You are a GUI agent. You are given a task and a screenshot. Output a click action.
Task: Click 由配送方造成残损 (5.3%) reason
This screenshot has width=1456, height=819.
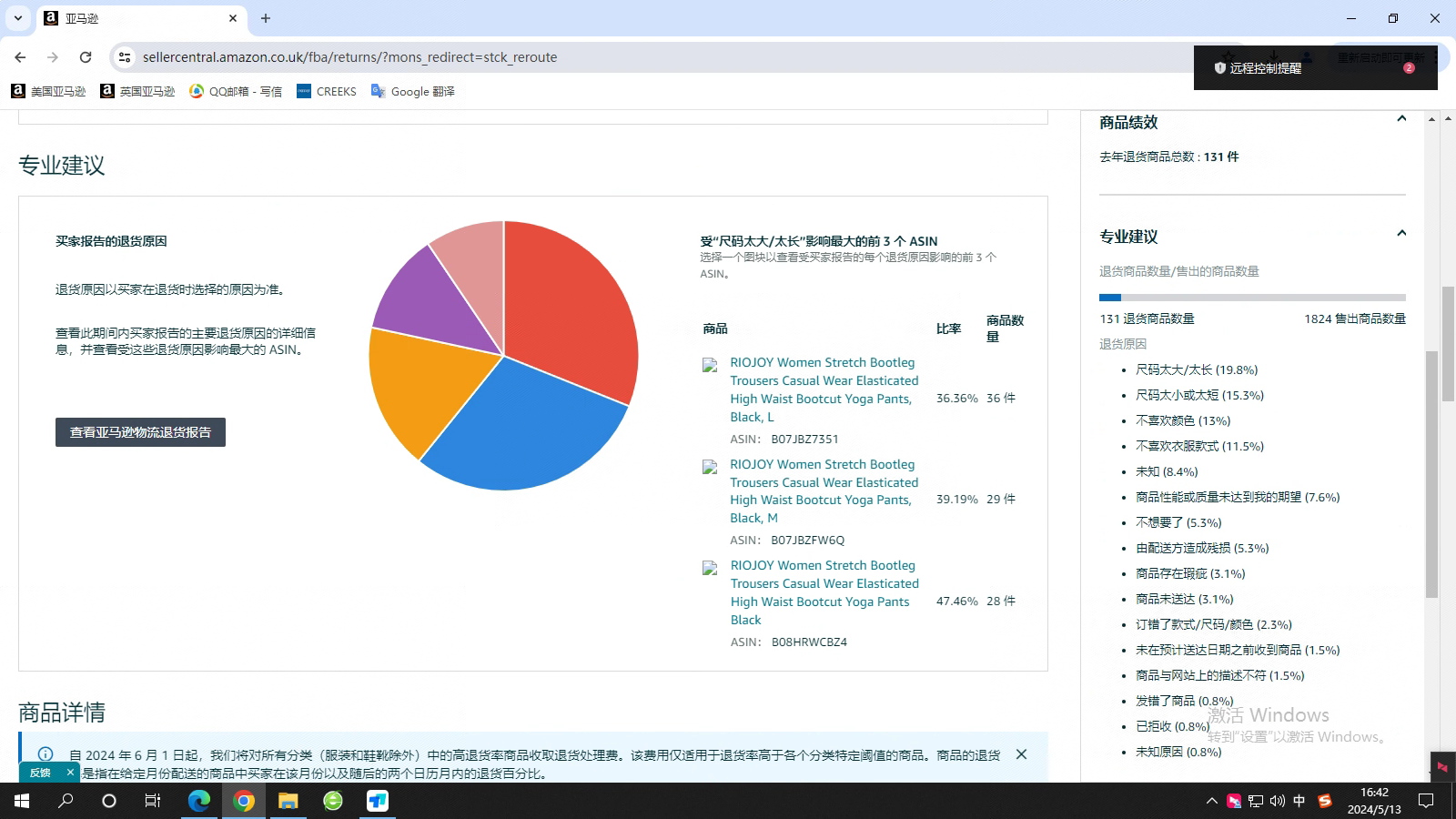click(x=1202, y=549)
